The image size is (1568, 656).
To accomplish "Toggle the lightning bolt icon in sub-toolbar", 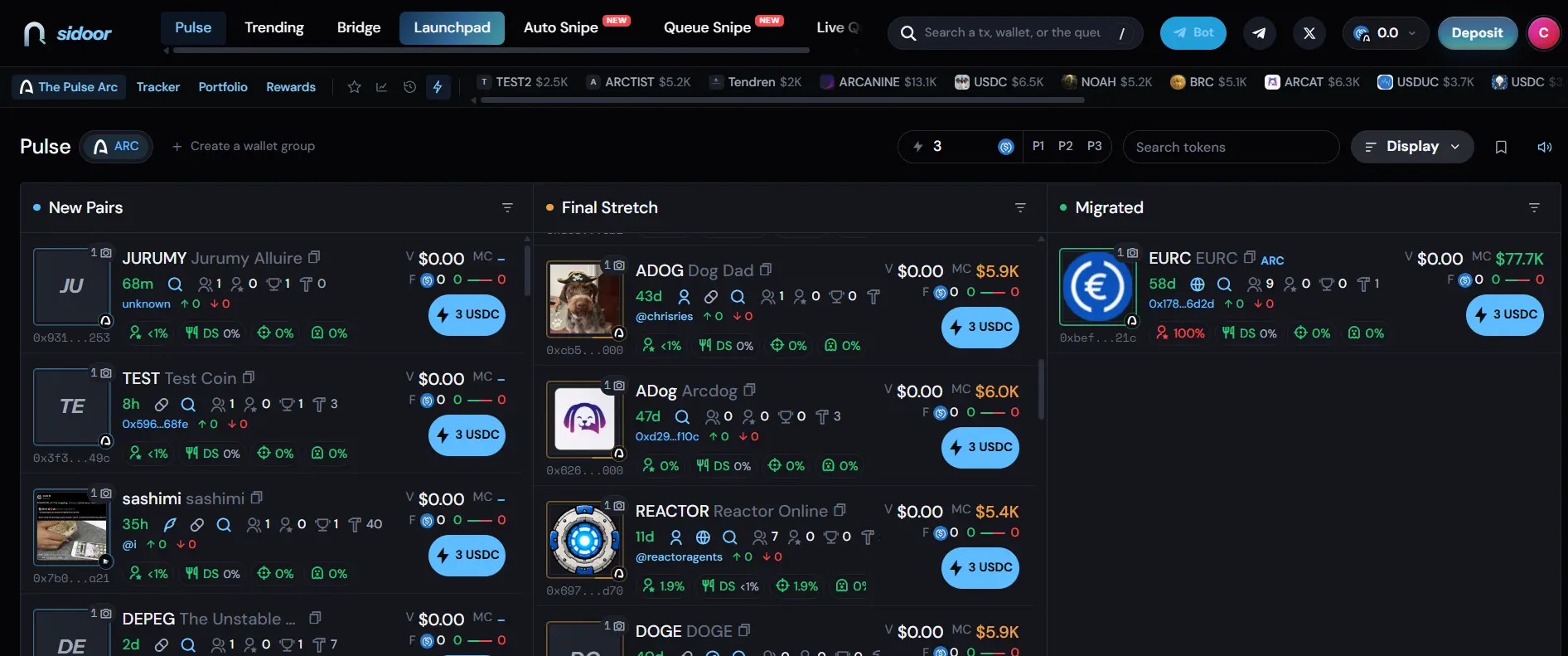I will pos(438,87).
